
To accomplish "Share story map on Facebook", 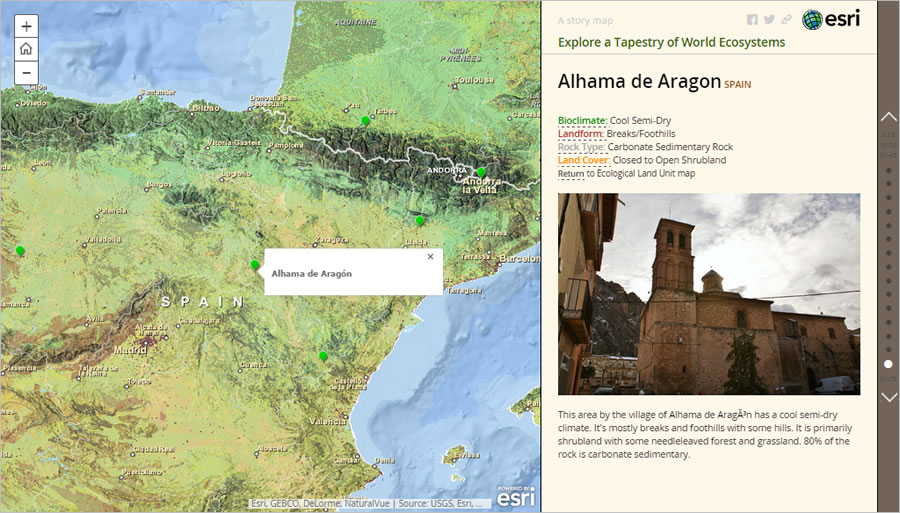I will [752, 20].
